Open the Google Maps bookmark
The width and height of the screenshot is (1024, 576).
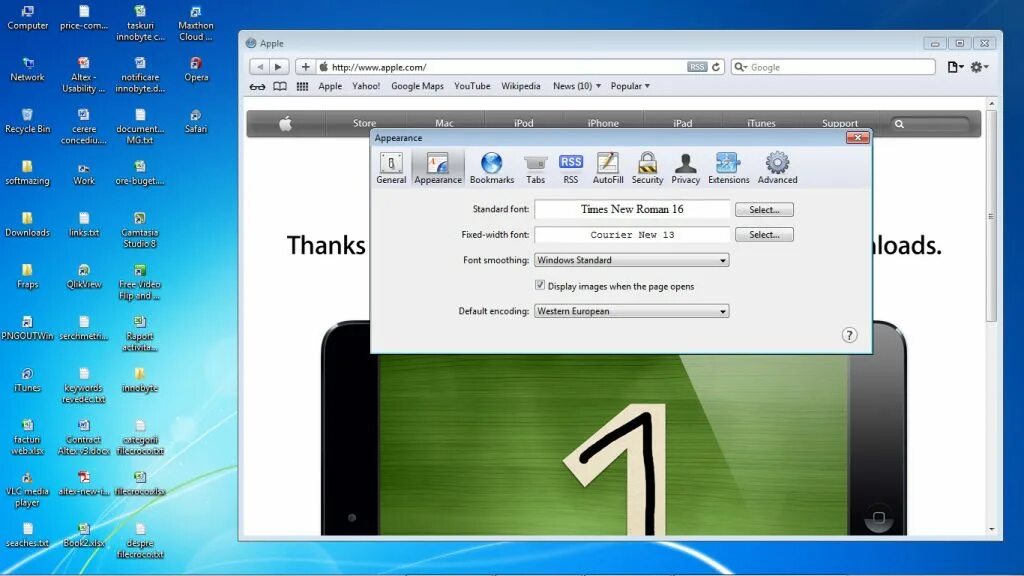point(417,86)
